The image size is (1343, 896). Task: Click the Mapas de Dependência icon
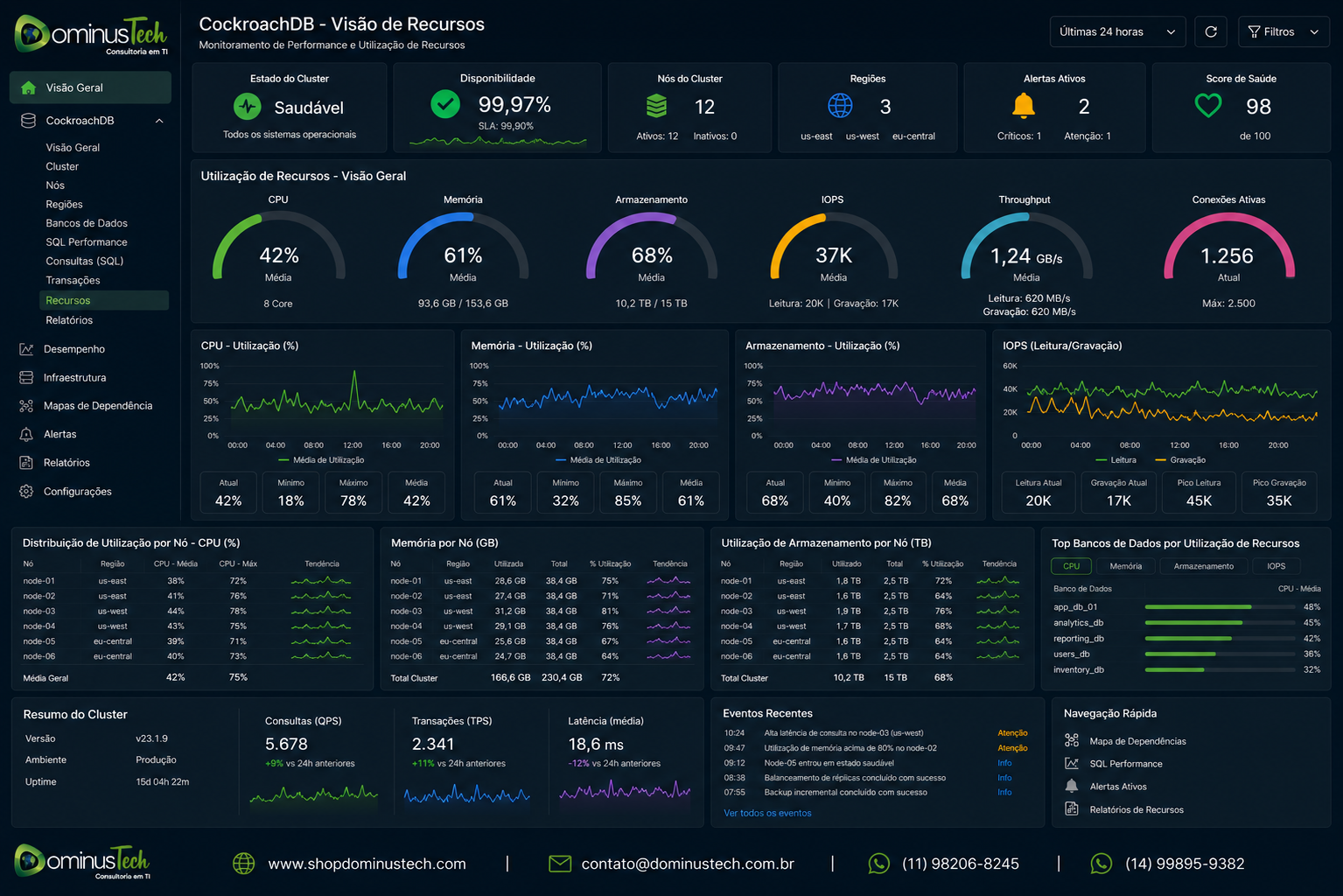pos(26,406)
